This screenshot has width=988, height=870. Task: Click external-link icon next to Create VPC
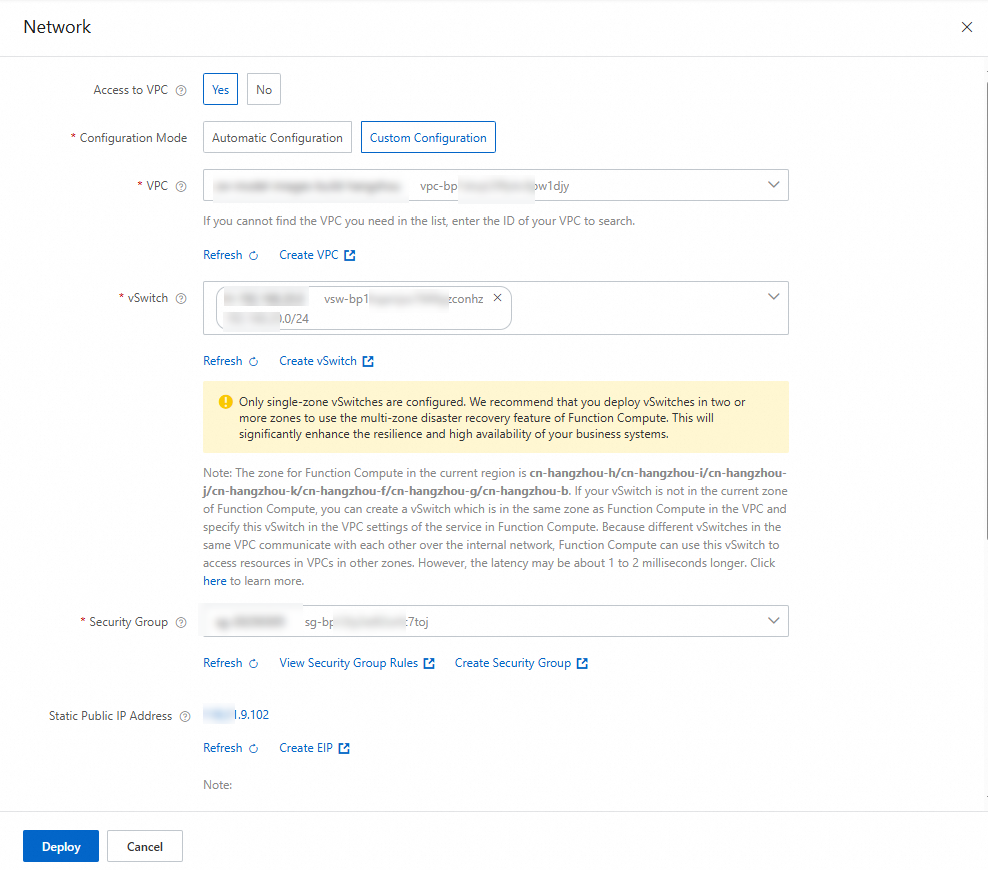[x=350, y=255]
